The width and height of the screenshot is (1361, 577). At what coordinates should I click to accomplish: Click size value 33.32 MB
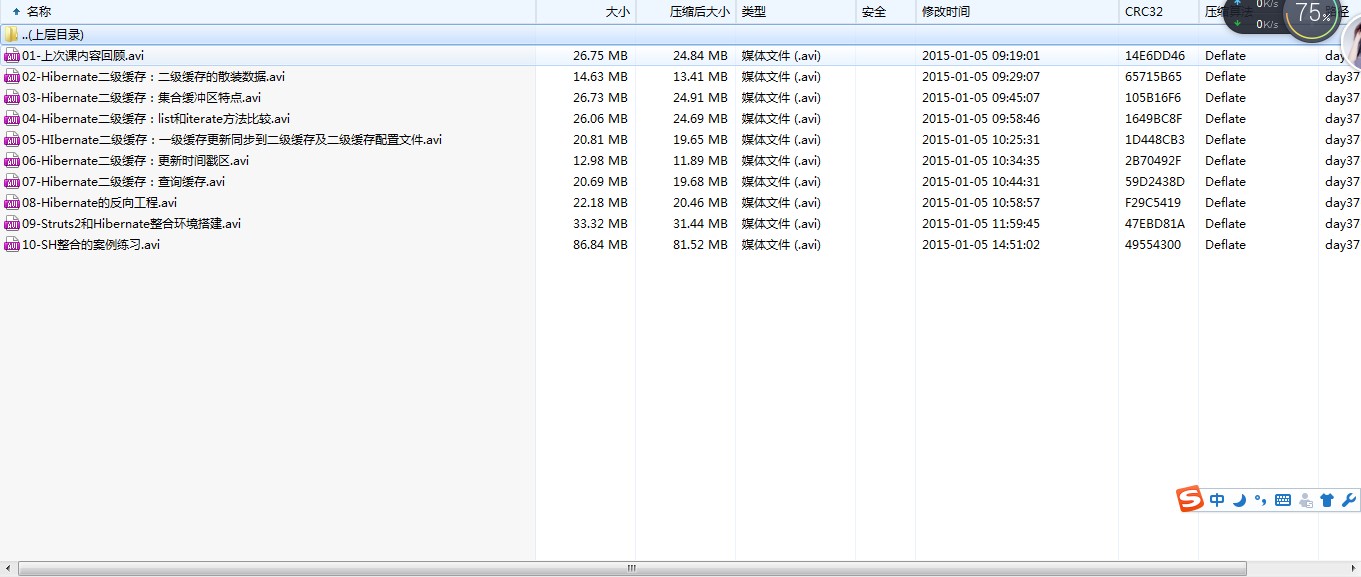click(600, 224)
